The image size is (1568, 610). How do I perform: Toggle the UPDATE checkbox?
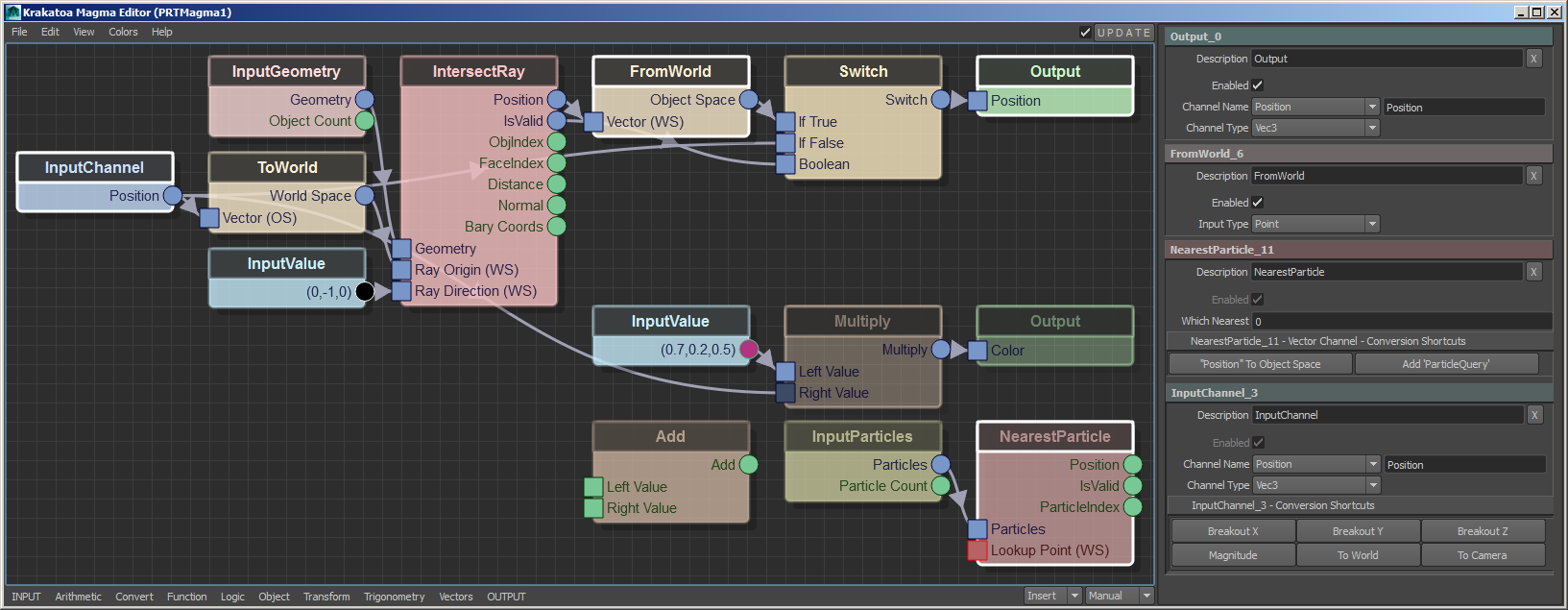coord(1086,33)
